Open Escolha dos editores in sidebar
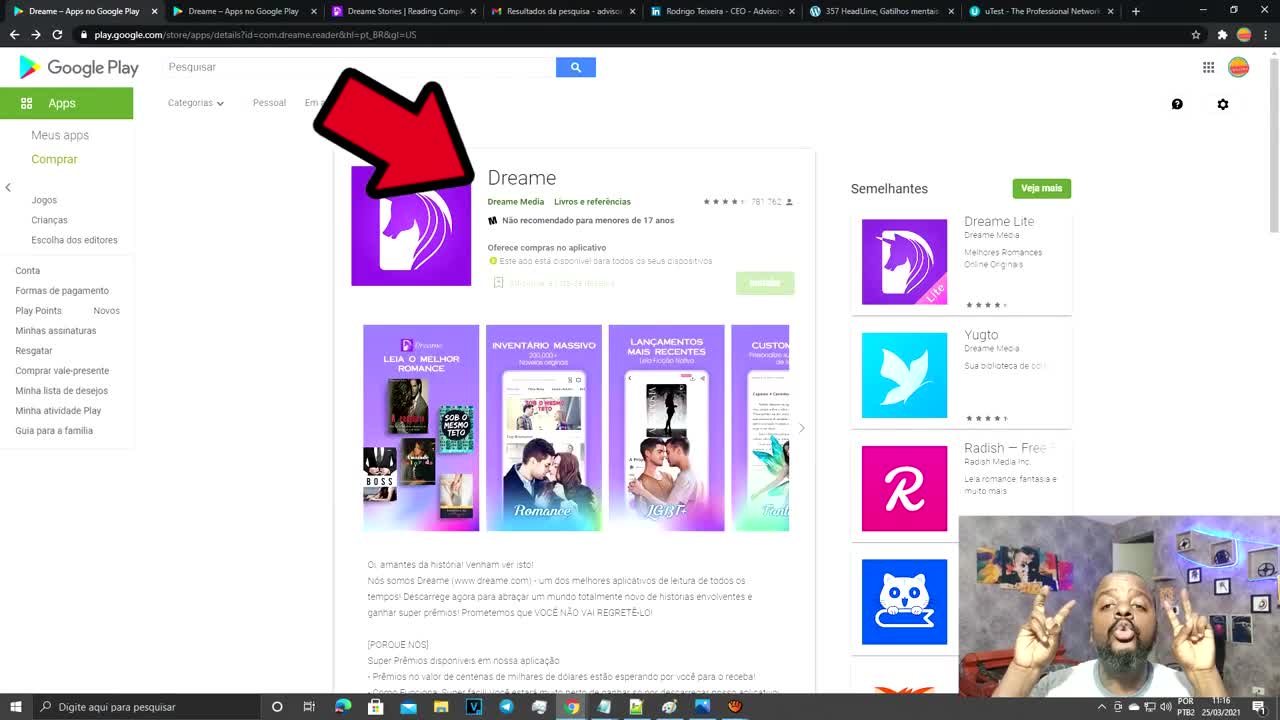This screenshot has width=1280, height=720. coord(74,240)
